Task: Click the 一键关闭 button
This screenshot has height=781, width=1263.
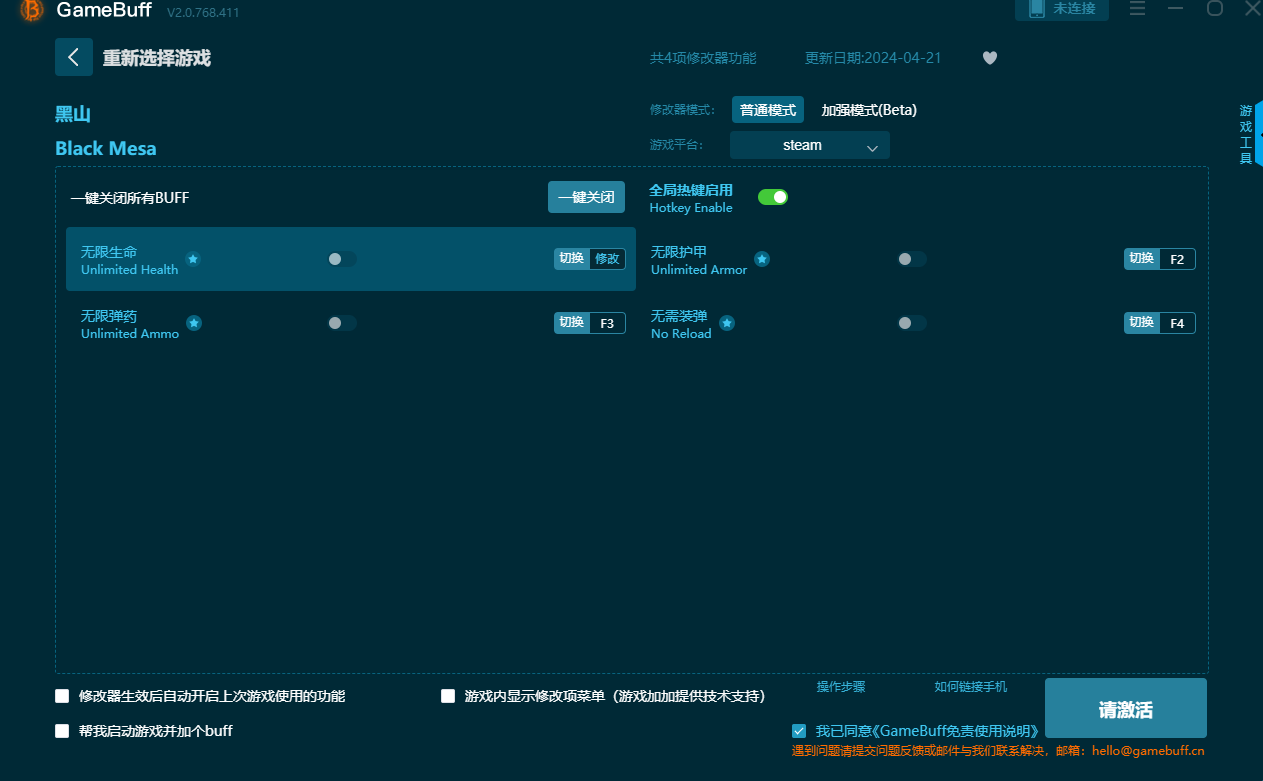Action: (x=586, y=197)
